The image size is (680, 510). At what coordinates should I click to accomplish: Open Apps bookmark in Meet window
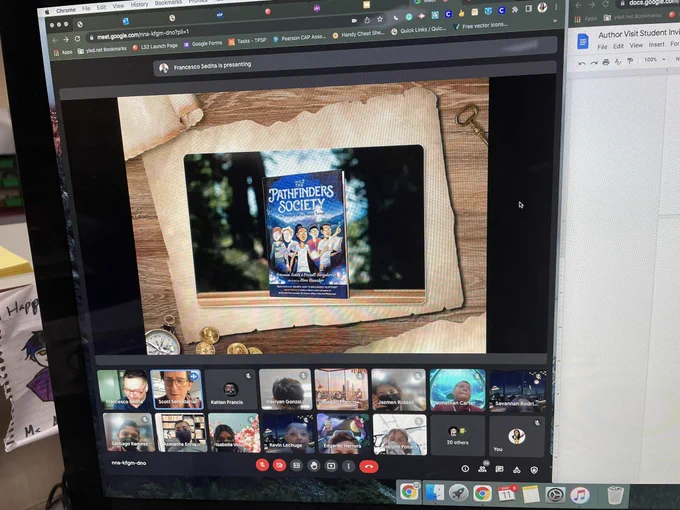pyautogui.click(x=63, y=52)
